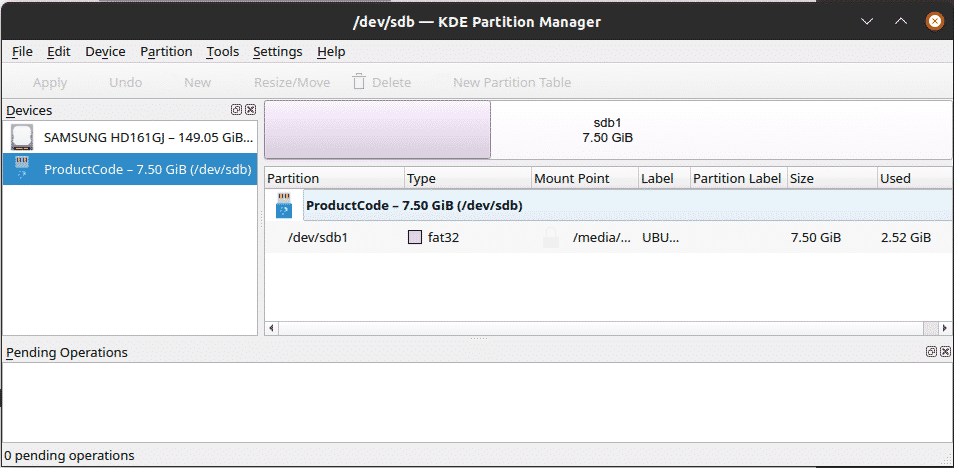Open the Device menu
Viewport: 954px width, 468px height.
click(x=105, y=52)
